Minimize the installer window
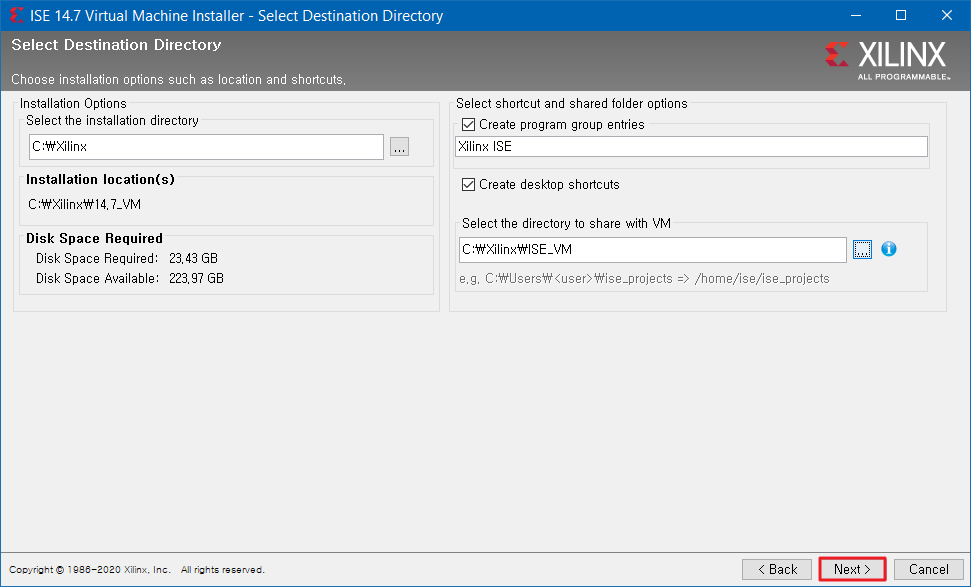This screenshot has width=971, height=587. pos(856,15)
